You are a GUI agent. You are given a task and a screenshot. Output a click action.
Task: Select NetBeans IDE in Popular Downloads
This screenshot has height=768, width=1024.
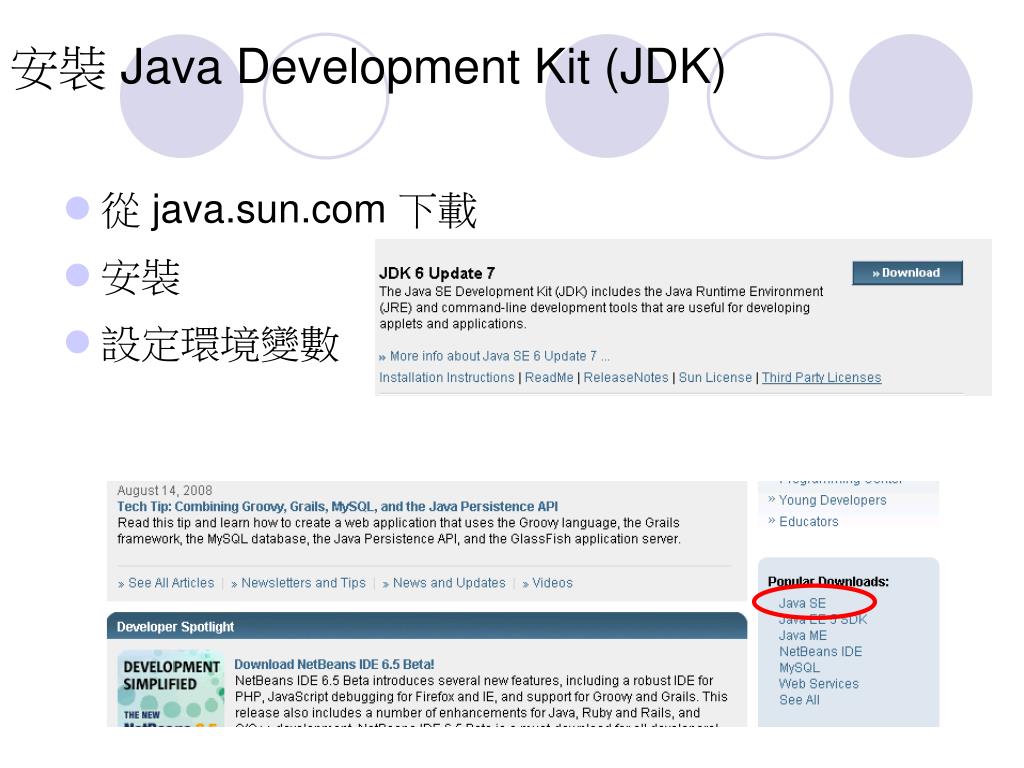pos(820,651)
